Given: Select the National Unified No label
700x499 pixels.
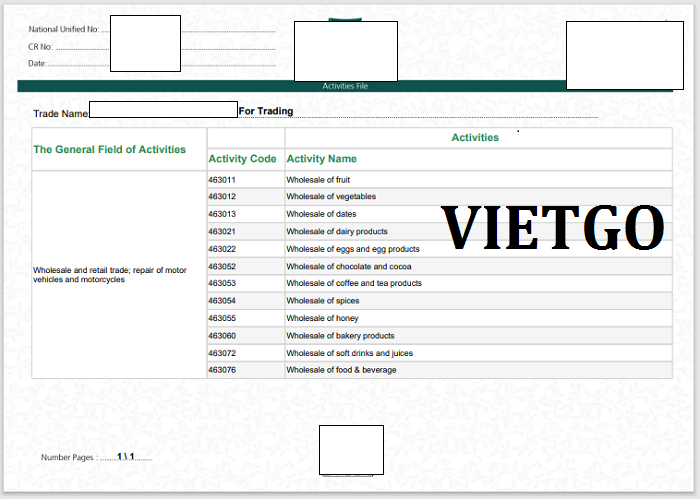Looking at the screenshot, I should (64, 30).
